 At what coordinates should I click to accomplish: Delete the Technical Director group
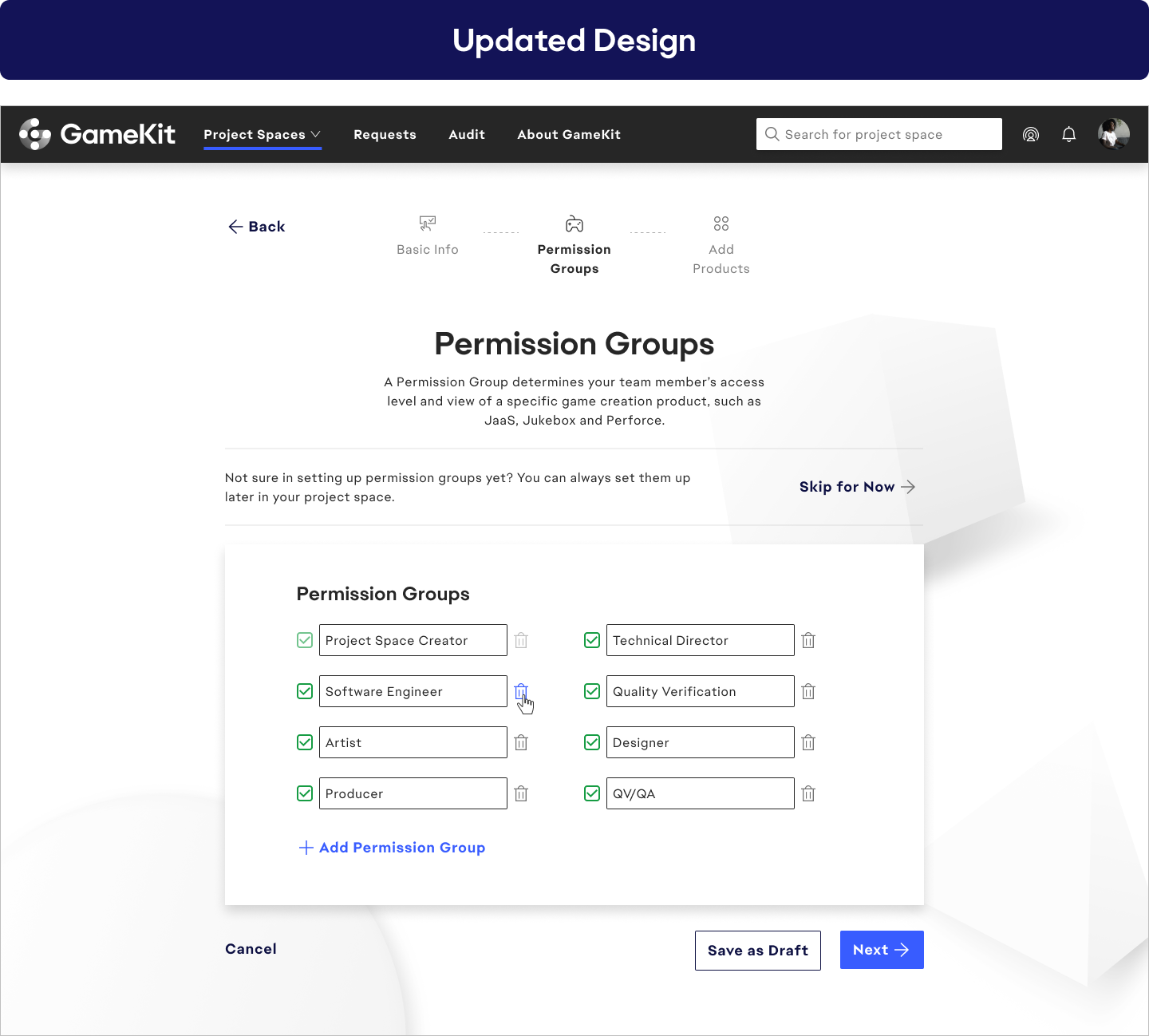tap(808, 640)
